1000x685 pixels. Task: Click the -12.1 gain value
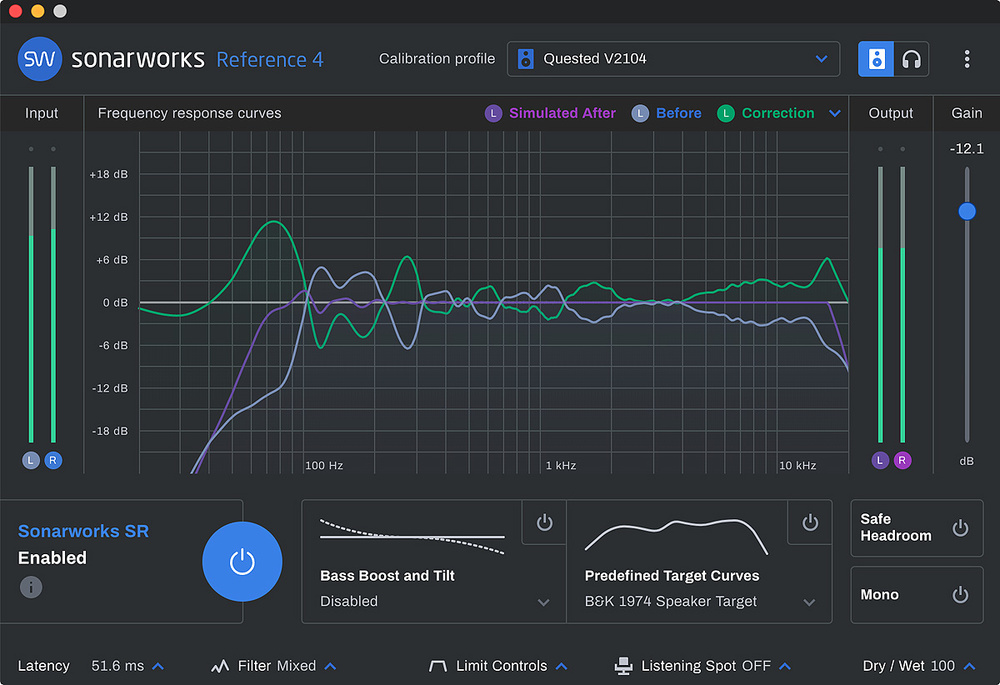967,149
